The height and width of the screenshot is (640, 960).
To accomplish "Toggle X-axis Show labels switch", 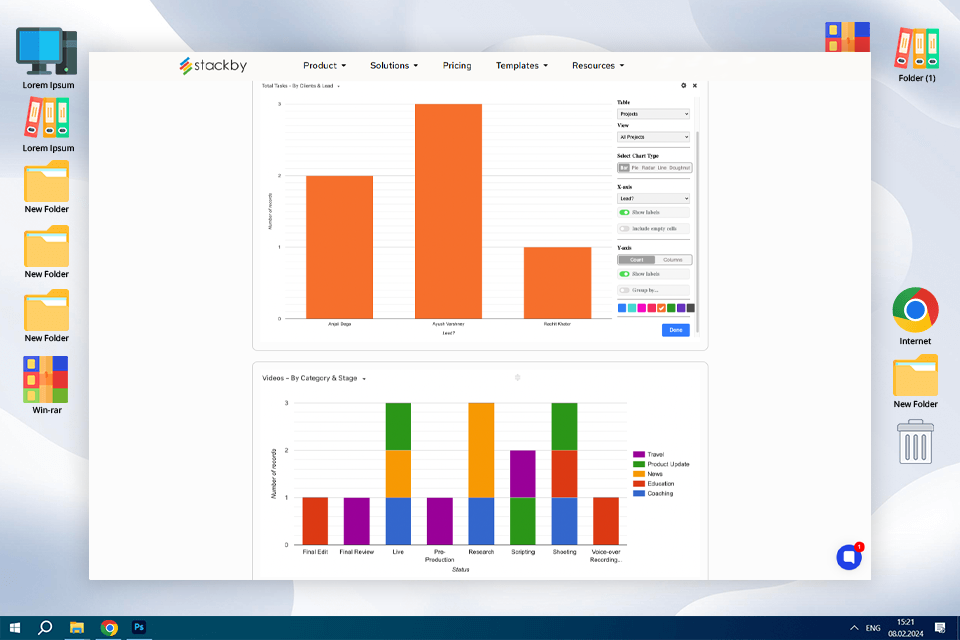I will click(624, 213).
